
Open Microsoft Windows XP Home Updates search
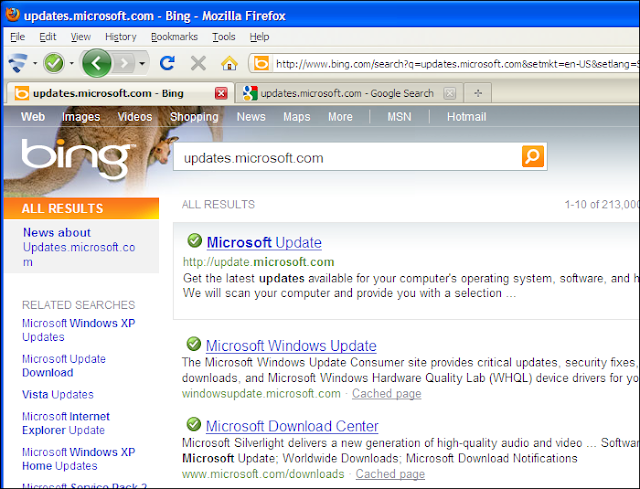pos(78,459)
